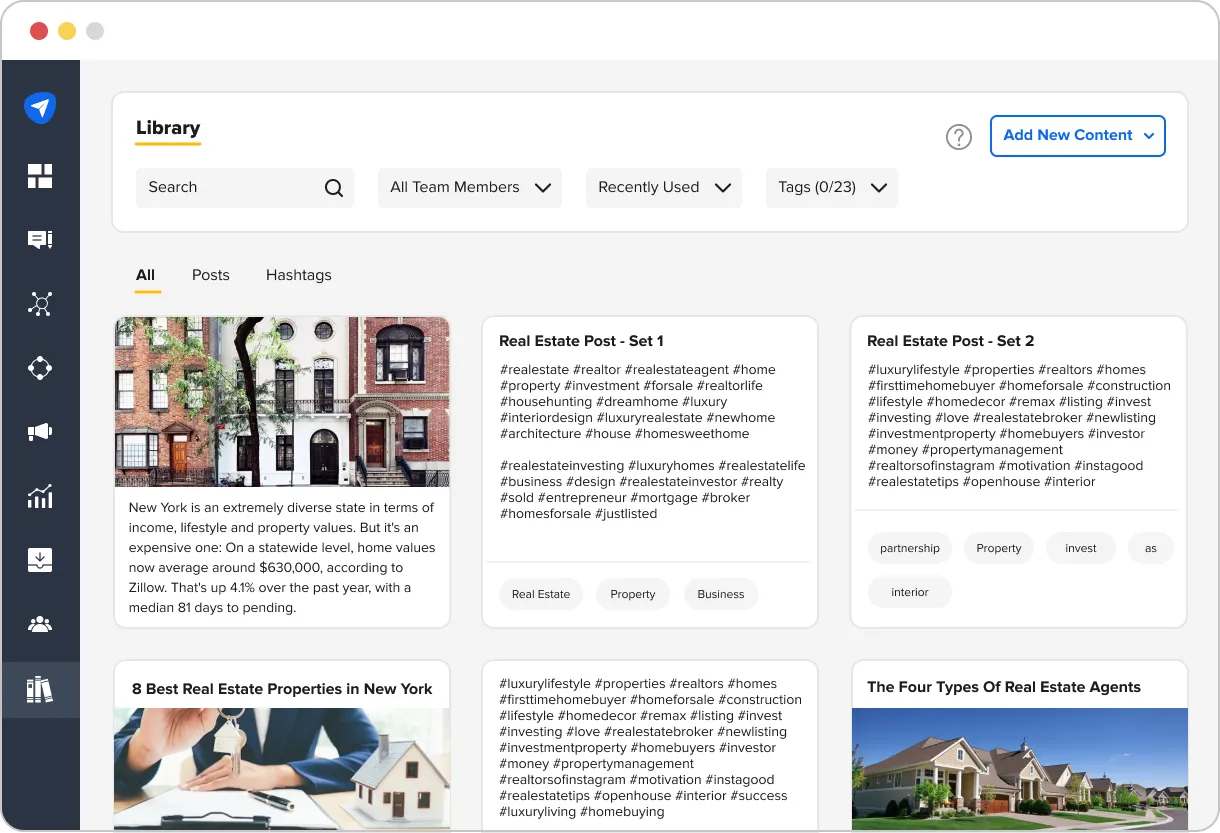
Task: Expand the All Team Members dropdown
Action: [470, 188]
